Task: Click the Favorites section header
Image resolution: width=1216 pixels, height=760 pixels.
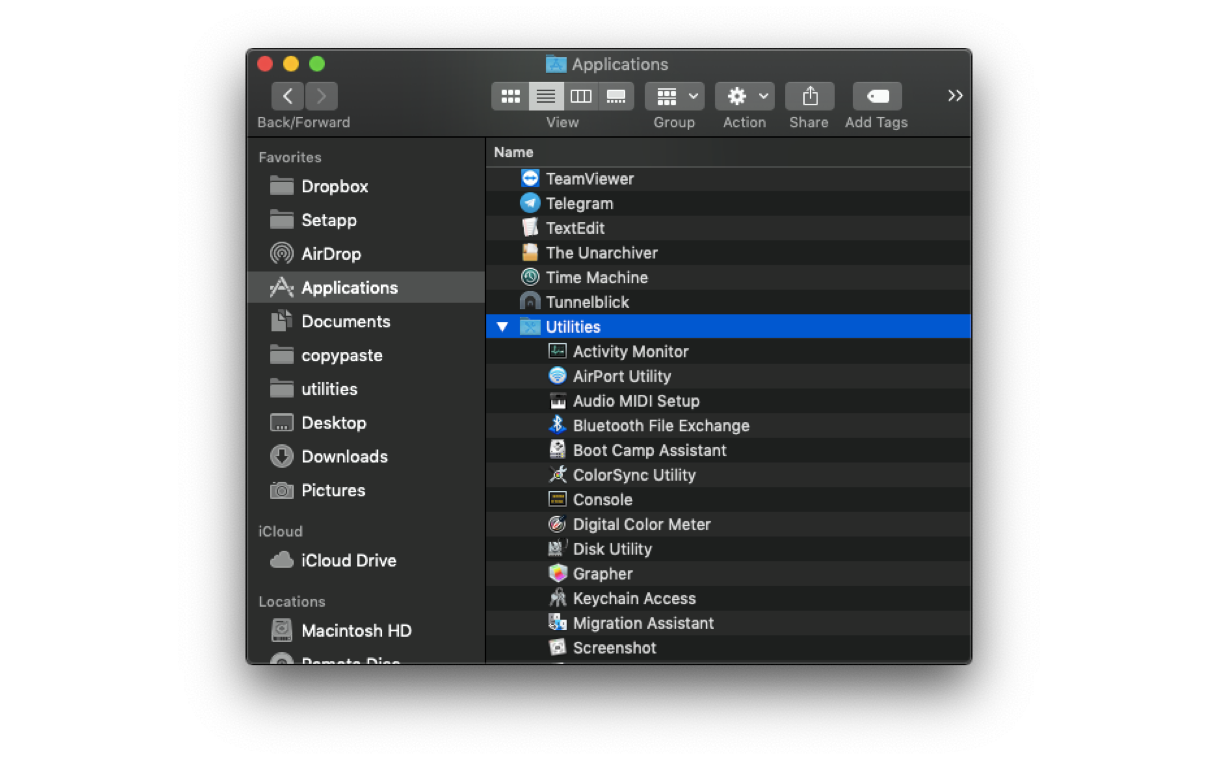Action: [290, 157]
